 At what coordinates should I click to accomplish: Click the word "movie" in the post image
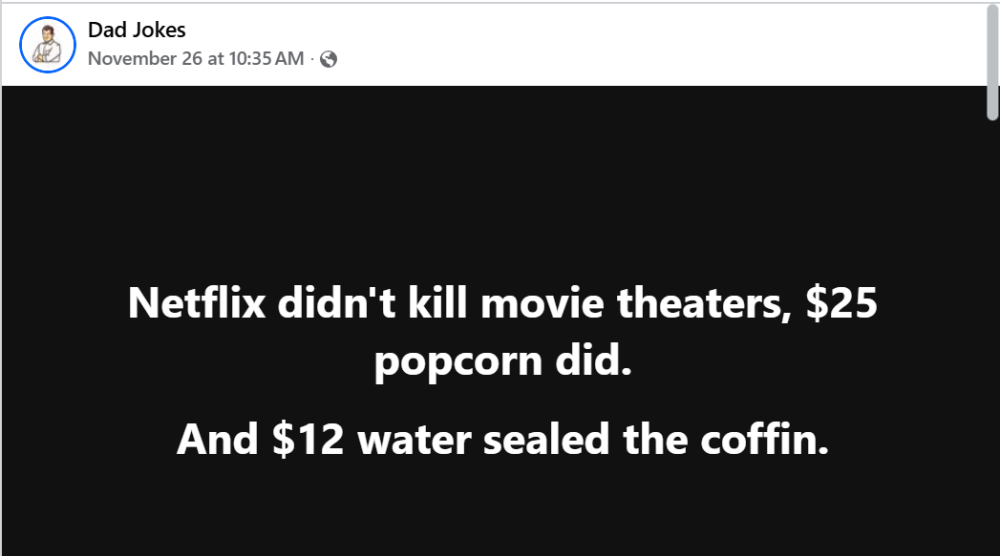(538, 303)
